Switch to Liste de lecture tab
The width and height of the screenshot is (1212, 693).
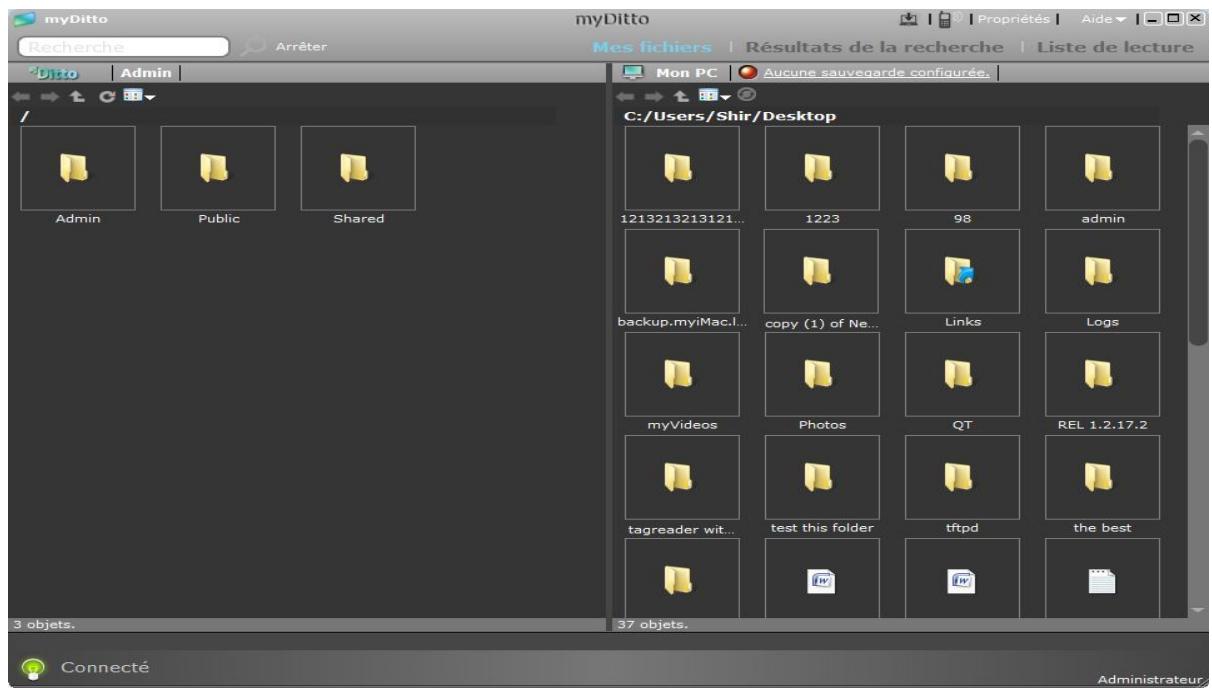(1115, 47)
